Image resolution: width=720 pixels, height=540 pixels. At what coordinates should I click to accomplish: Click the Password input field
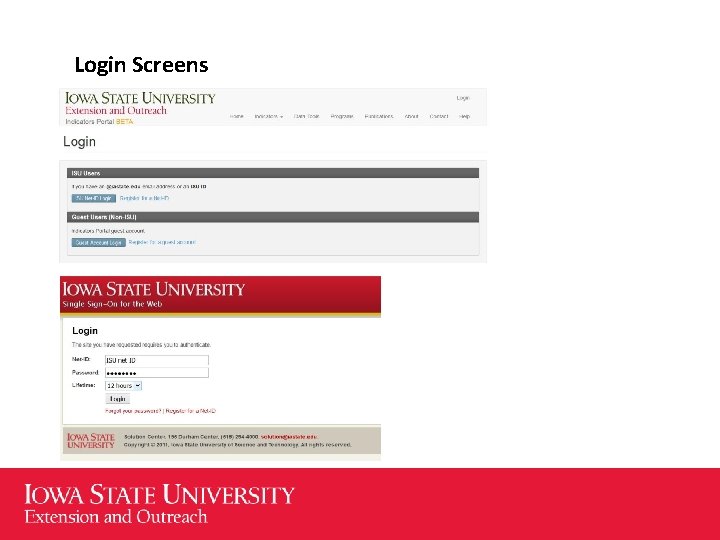coord(157,373)
